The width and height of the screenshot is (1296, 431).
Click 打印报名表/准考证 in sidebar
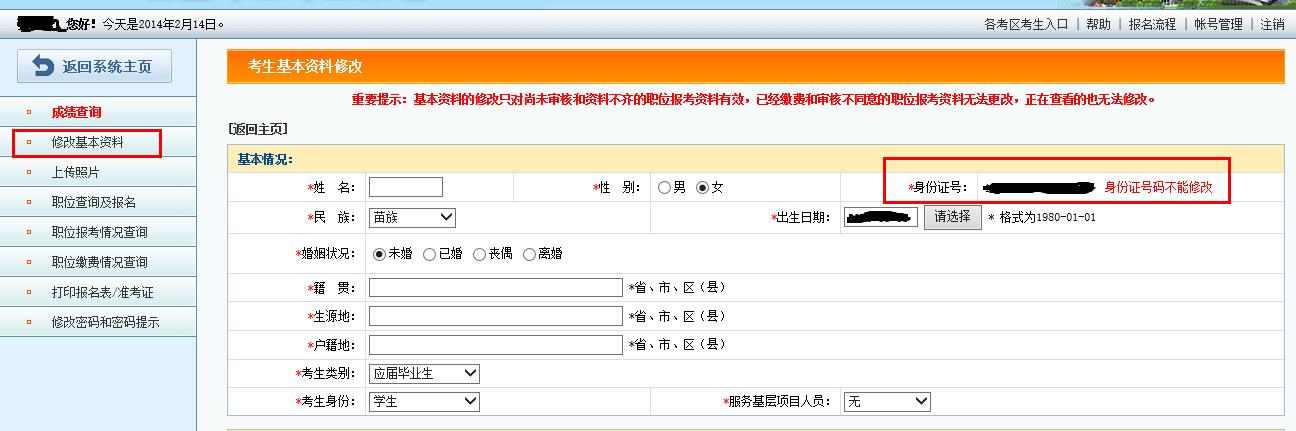(x=102, y=292)
